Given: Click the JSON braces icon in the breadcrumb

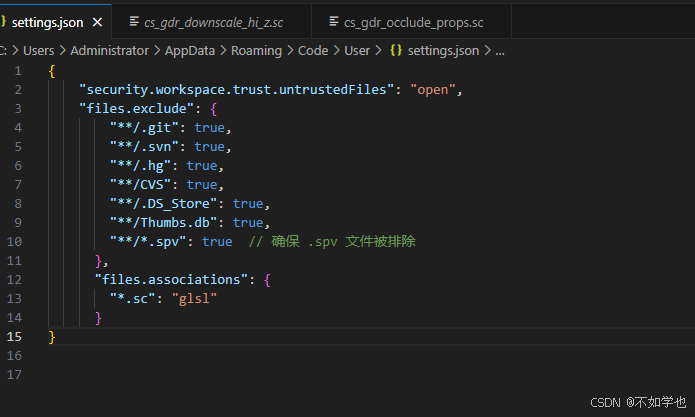Looking at the screenshot, I should 396,50.
